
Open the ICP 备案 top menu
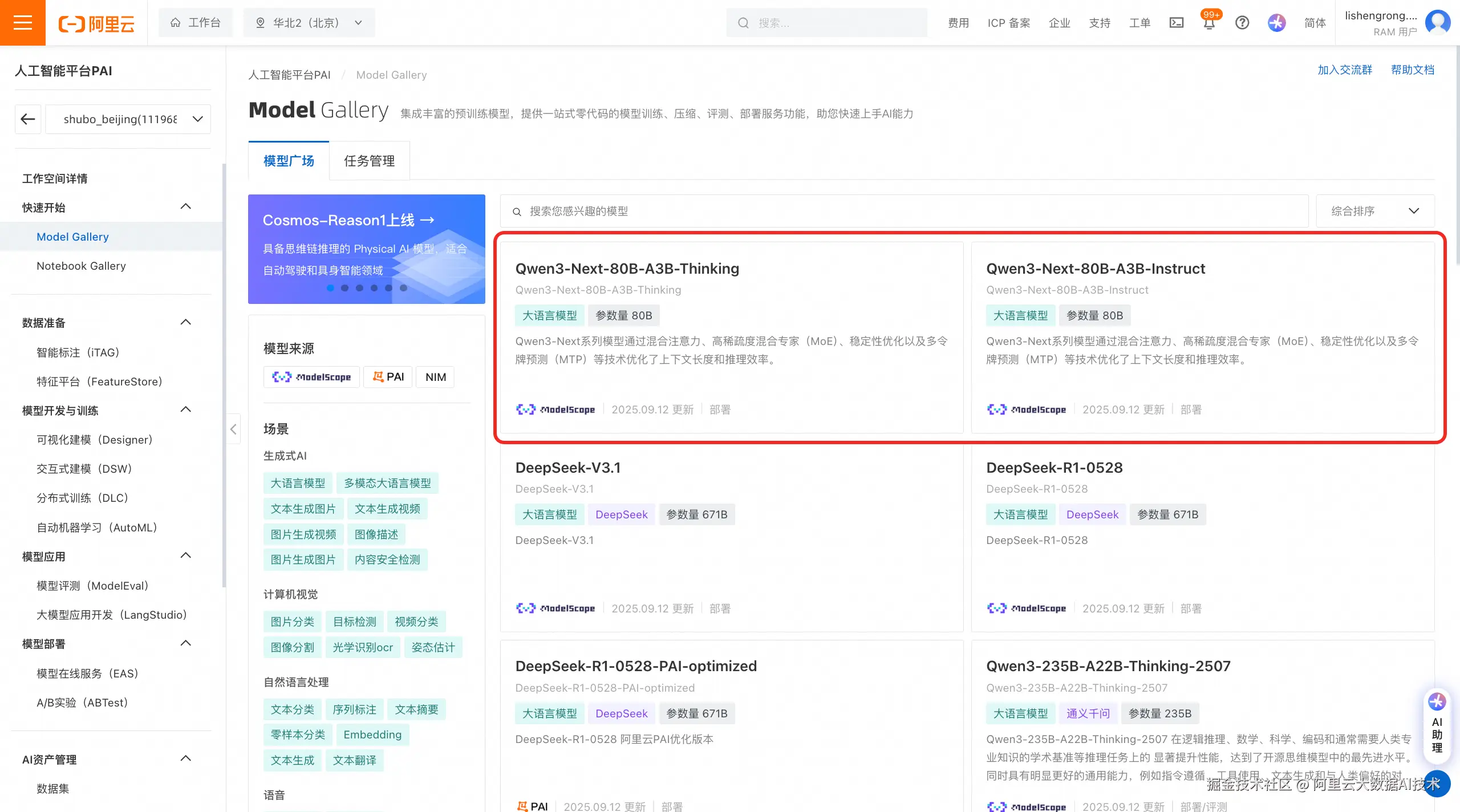click(x=1009, y=23)
